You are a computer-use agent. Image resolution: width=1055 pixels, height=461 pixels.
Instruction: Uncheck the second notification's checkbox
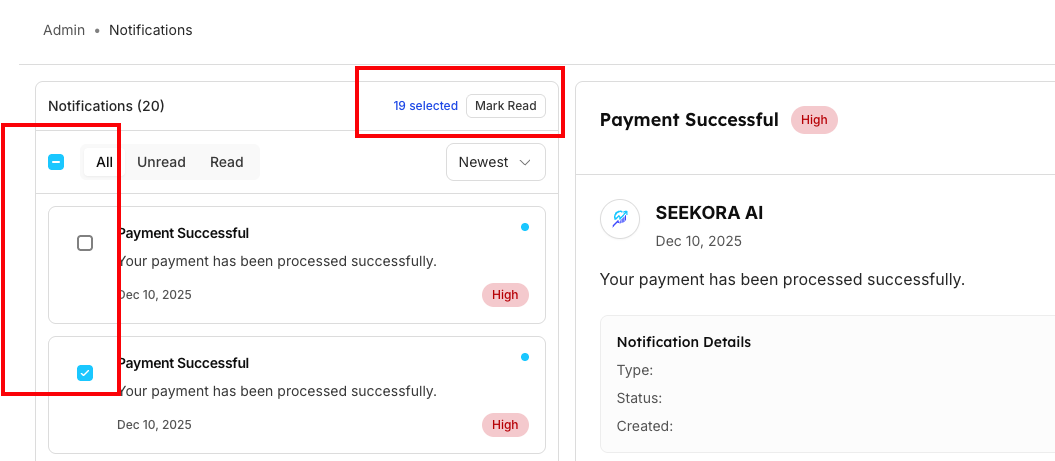85,373
